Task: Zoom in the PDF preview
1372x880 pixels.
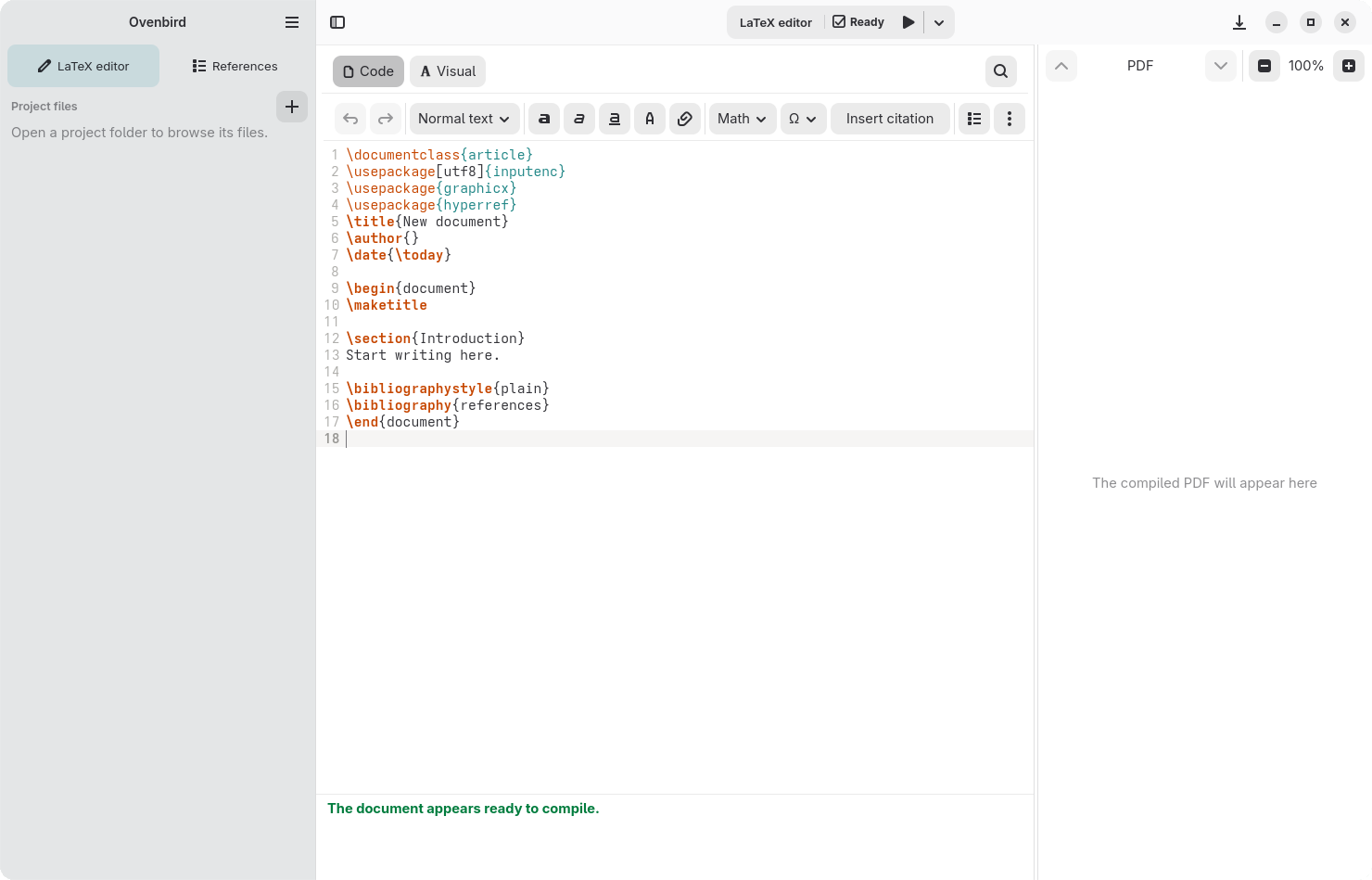Action: [1349, 66]
